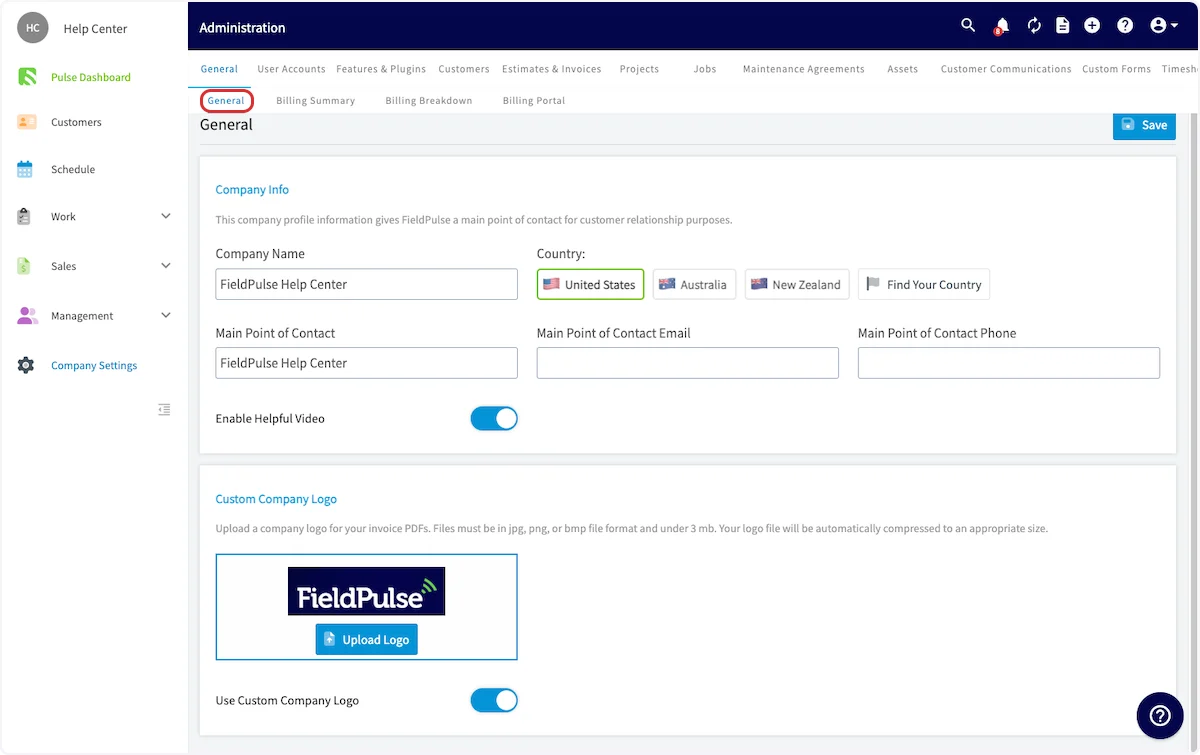Open Schedule in the sidebar
This screenshot has width=1200, height=755.
point(73,169)
